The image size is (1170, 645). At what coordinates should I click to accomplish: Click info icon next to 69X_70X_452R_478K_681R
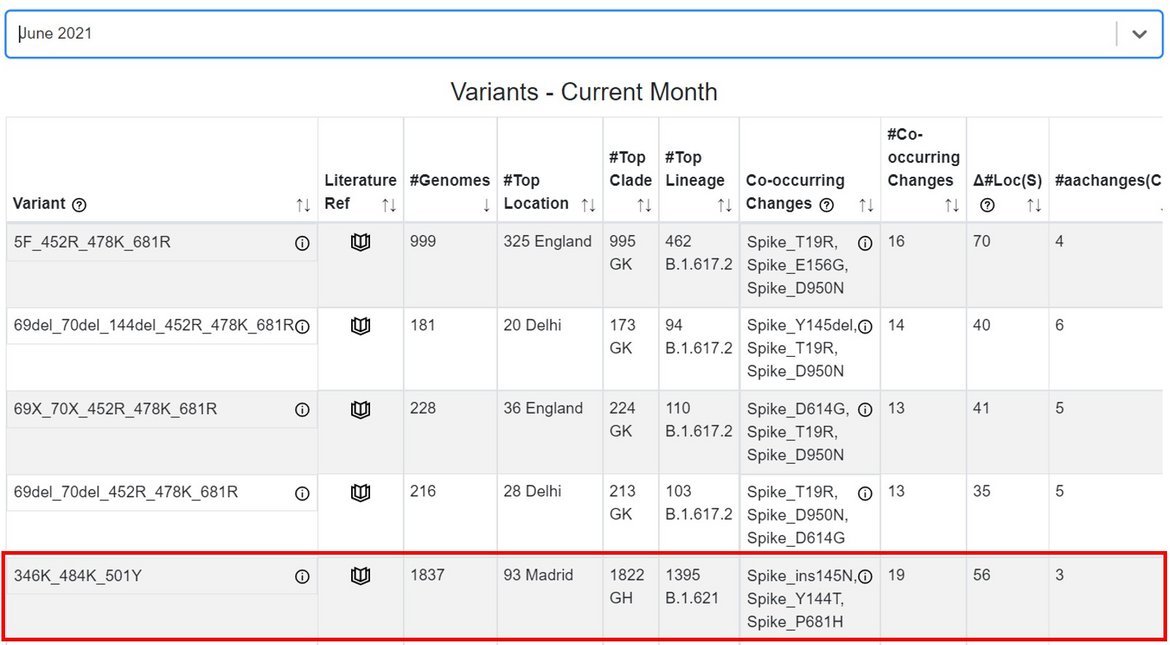[302, 410]
